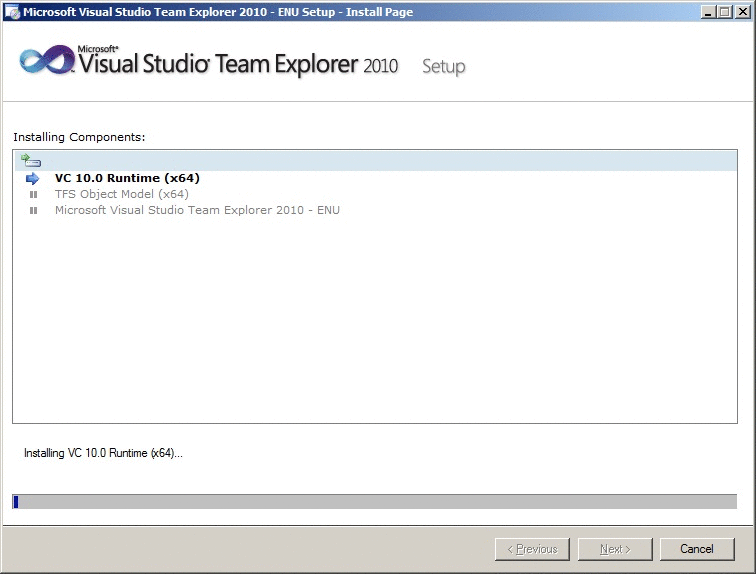
Task: Select the VC 10.0 Runtime (x64) entry
Action: coord(127,178)
